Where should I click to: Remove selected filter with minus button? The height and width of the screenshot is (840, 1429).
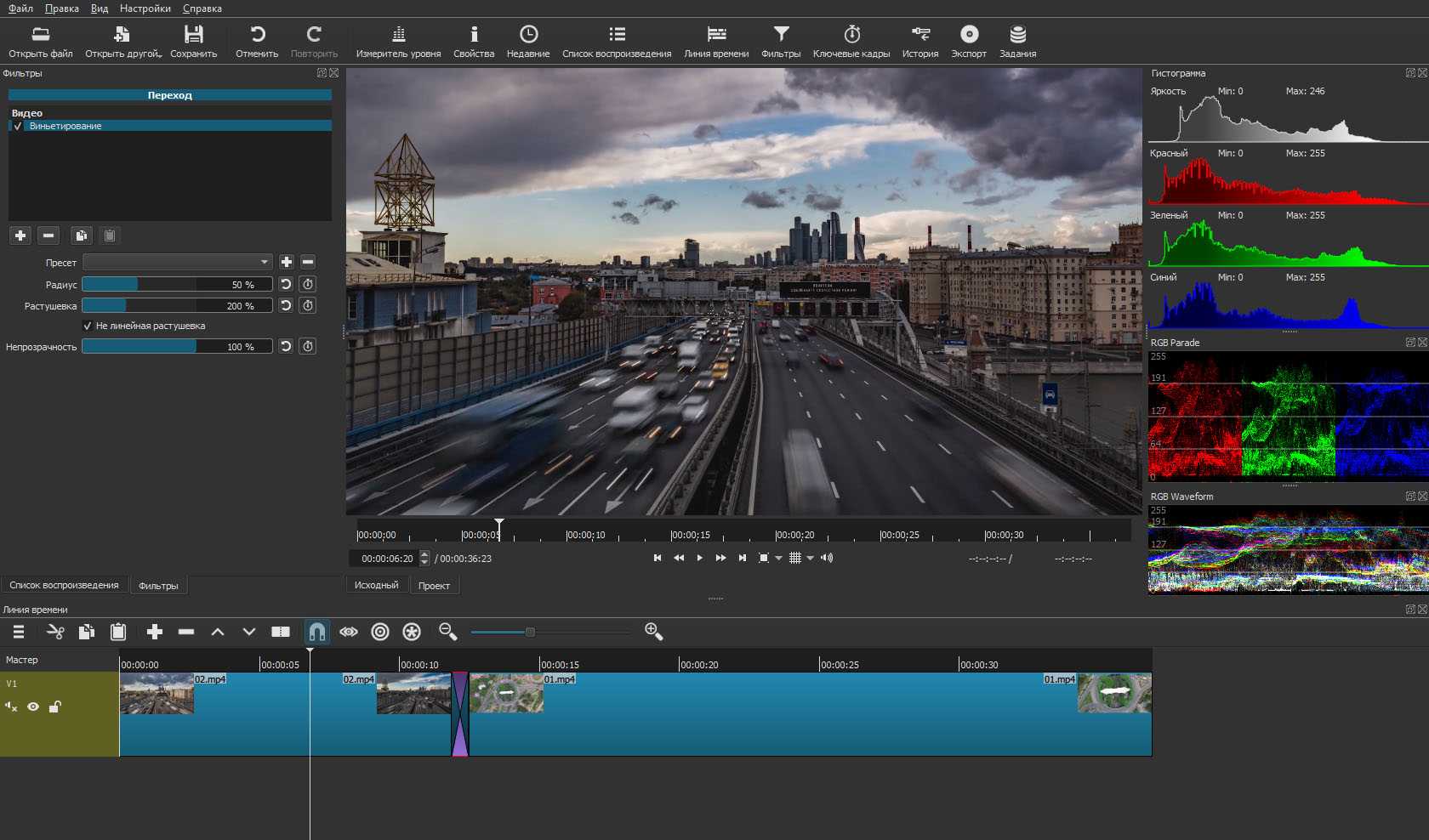(x=48, y=236)
